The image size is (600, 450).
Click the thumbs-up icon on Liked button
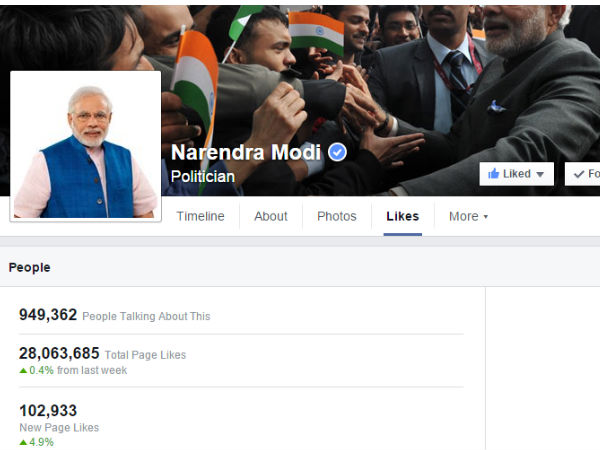(494, 174)
